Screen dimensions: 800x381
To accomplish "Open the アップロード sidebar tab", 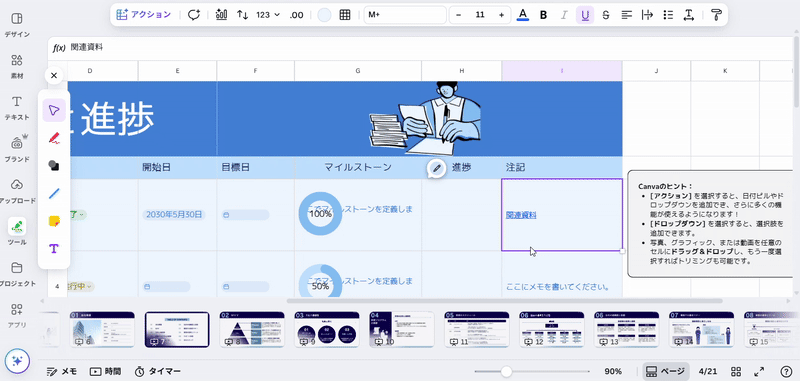I will pyautogui.click(x=17, y=191).
